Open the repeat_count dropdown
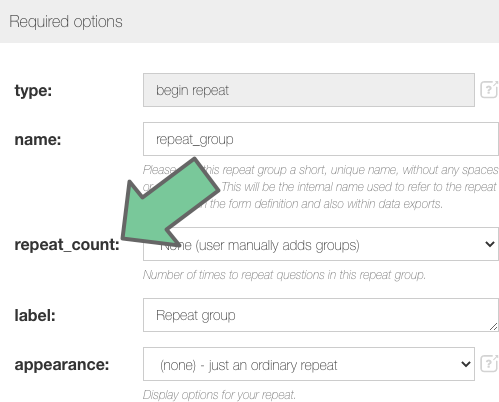This screenshot has height=402, width=499. (321, 244)
